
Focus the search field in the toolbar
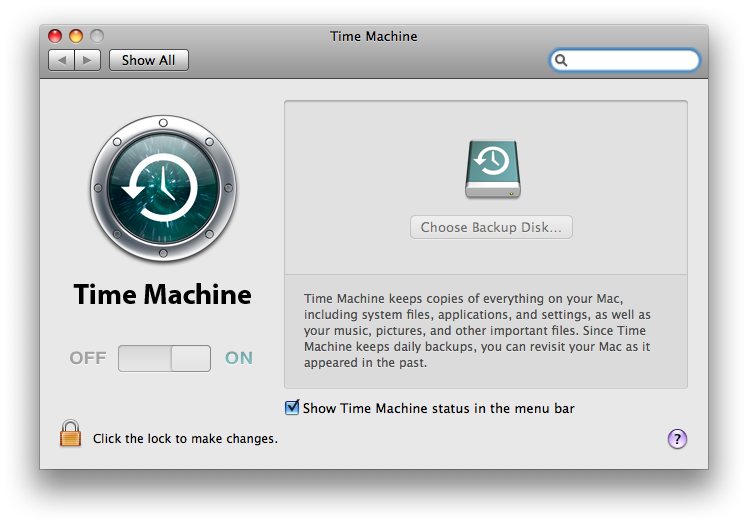coord(632,60)
